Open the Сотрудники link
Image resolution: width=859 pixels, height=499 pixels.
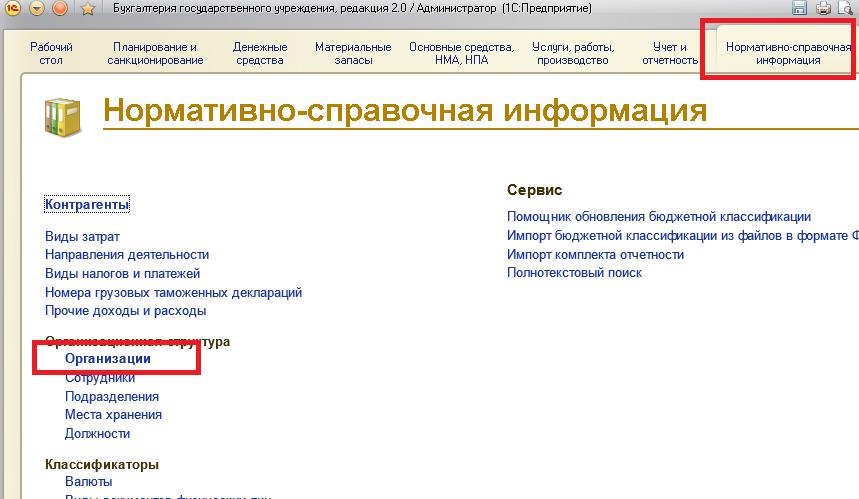[100, 378]
